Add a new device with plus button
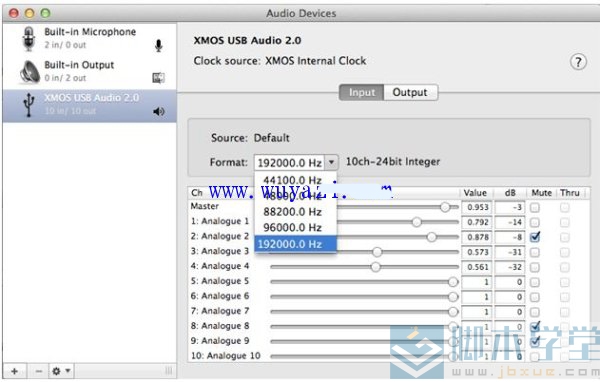 point(15,371)
